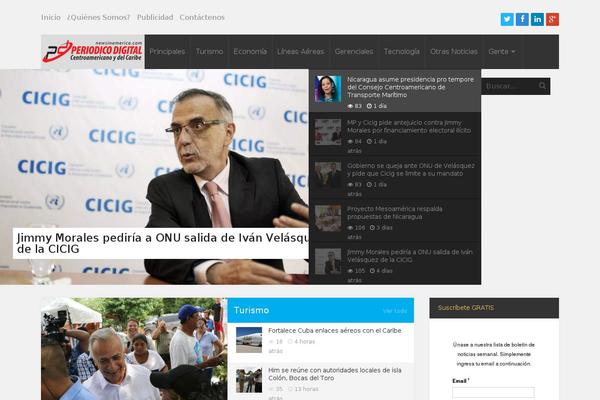Open Fortalece Cuba enlaces aéreos article
Viewport: 600px width, 400px height.
click(x=335, y=330)
